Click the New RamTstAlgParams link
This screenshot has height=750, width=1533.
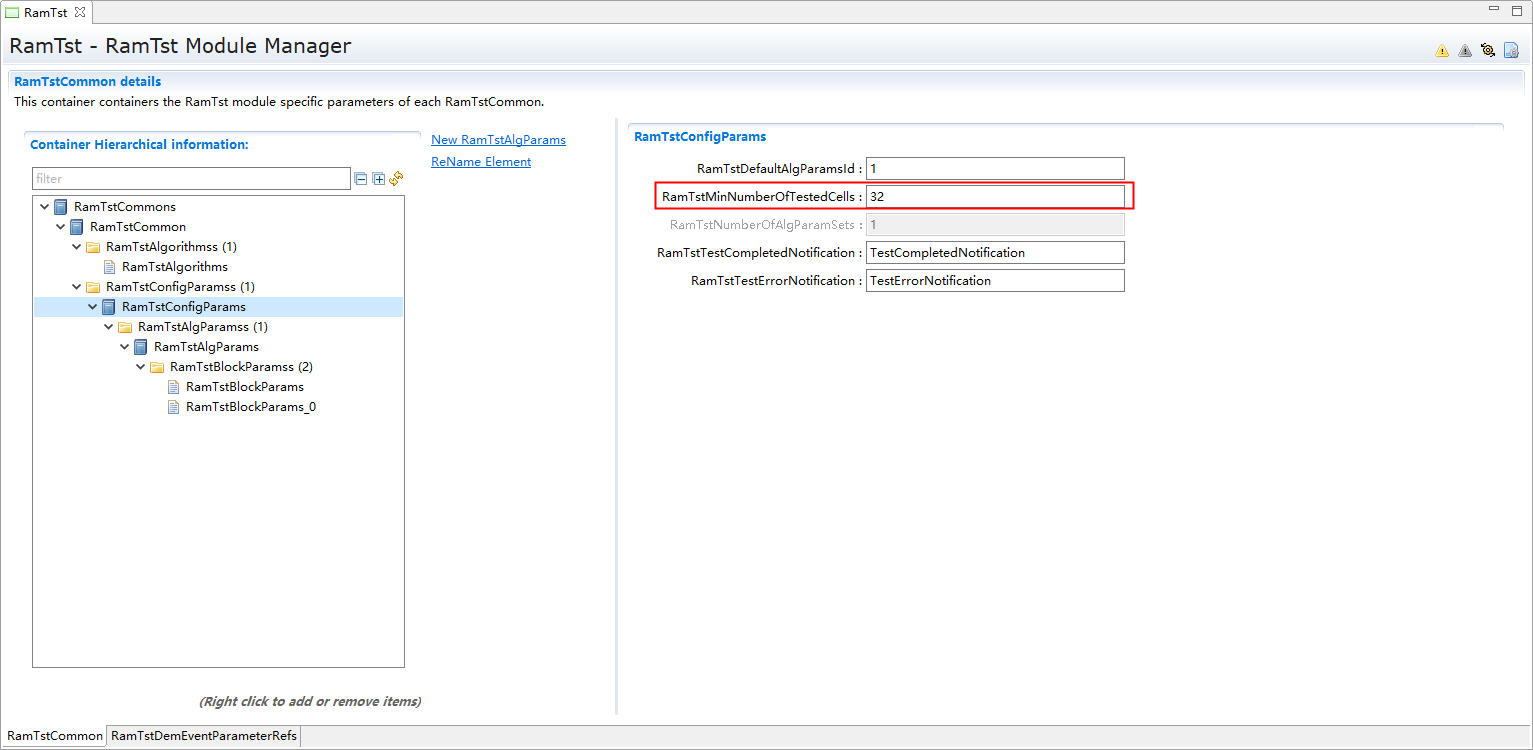point(498,140)
